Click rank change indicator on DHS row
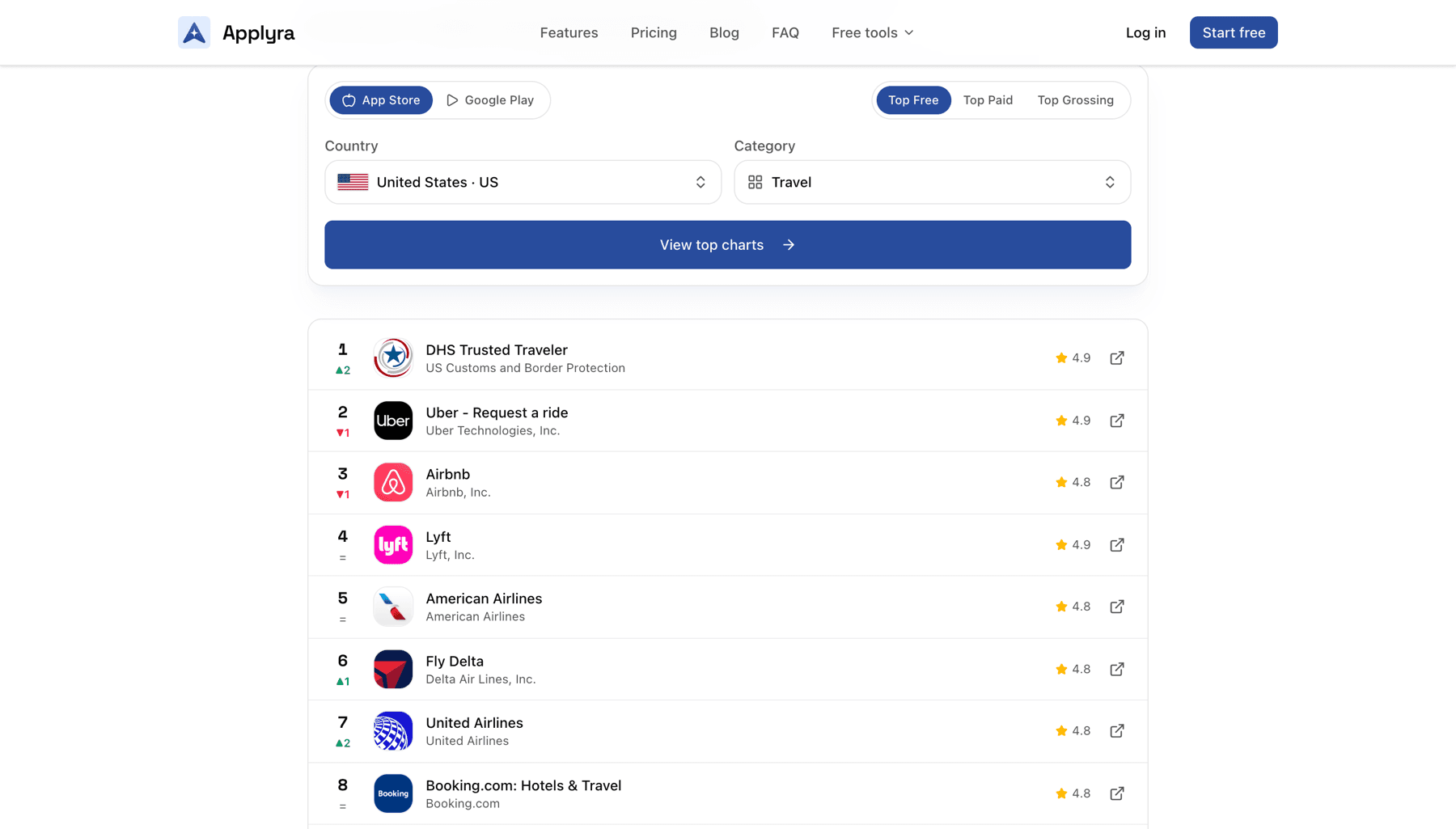The width and height of the screenshot is (1456, 829). tap(343, 370)
